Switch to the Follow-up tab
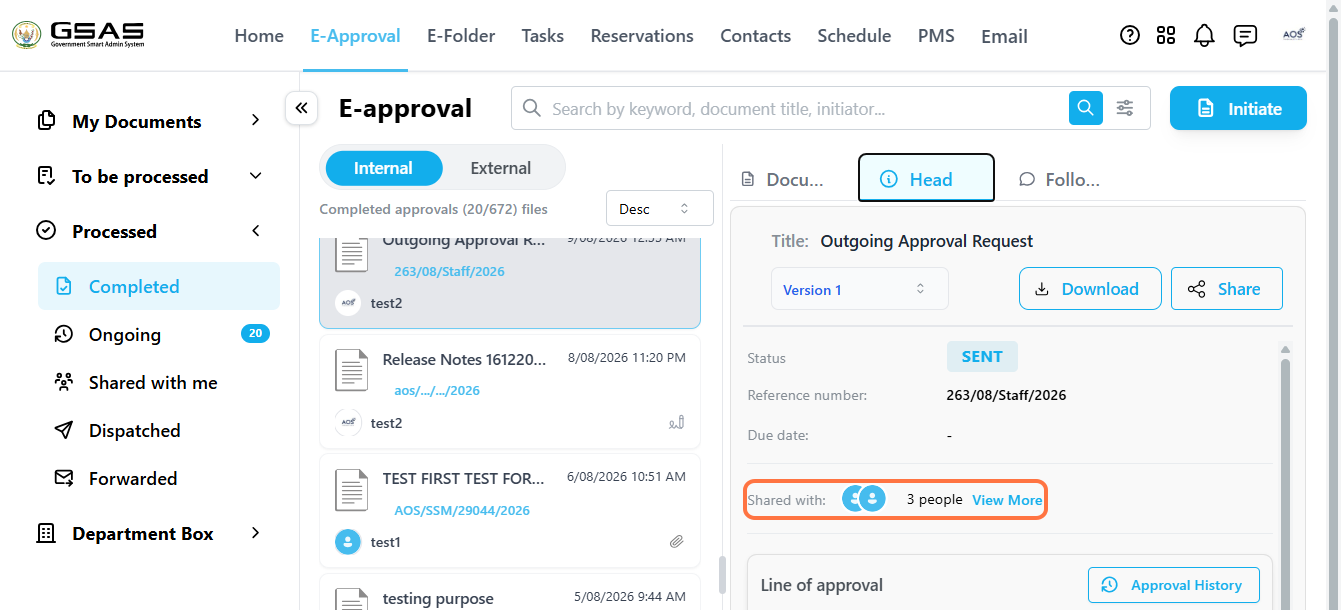This screenshot has height=610, width=1341. 1060,179
